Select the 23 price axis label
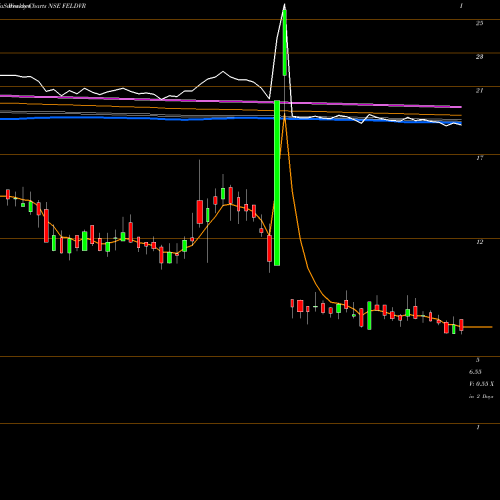500x500 pixels. click(479, 57)
